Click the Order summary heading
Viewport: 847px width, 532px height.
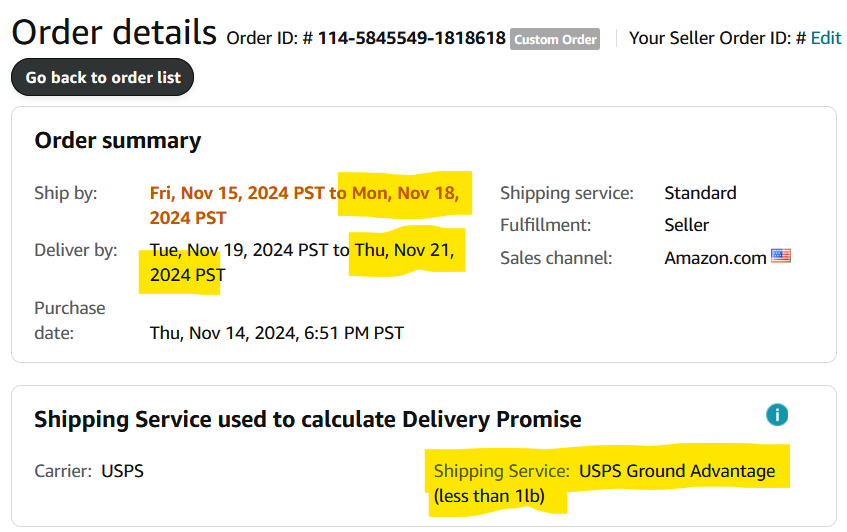118,140
